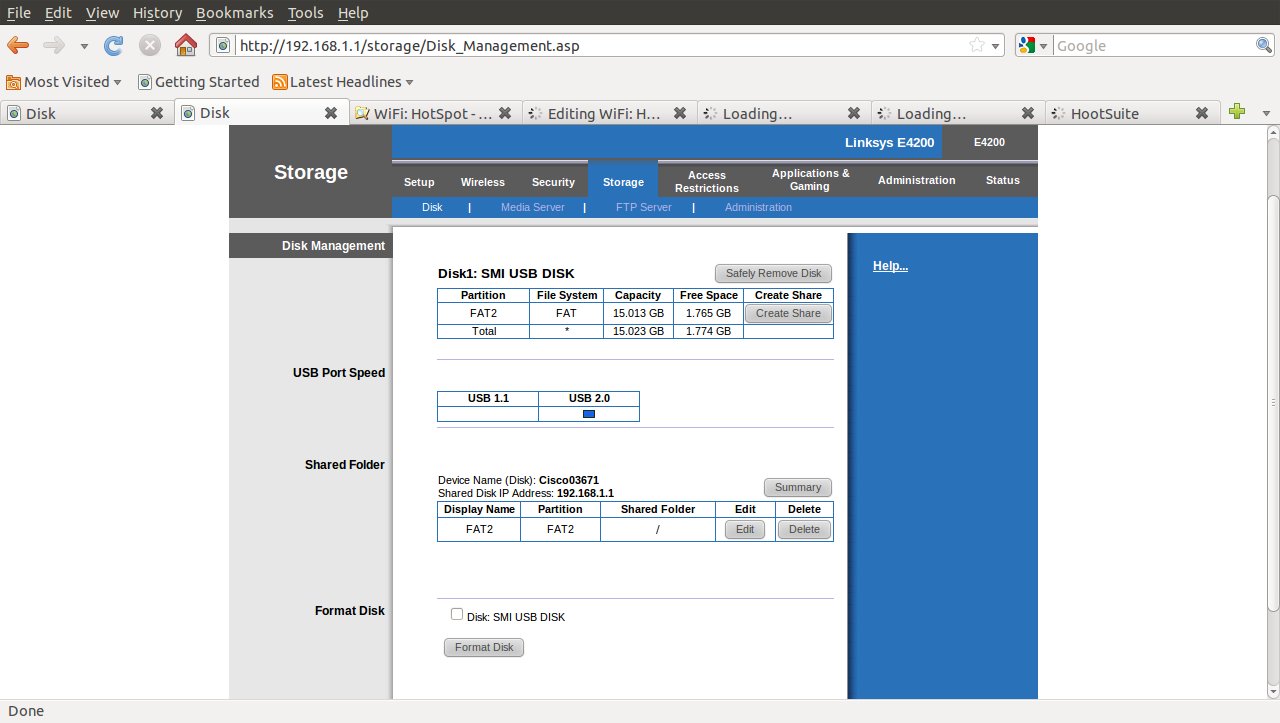Click the USB 2.0 blue speed indicator
The height and width of the screenshot is (723, 1280).
[x=589, y=414]
